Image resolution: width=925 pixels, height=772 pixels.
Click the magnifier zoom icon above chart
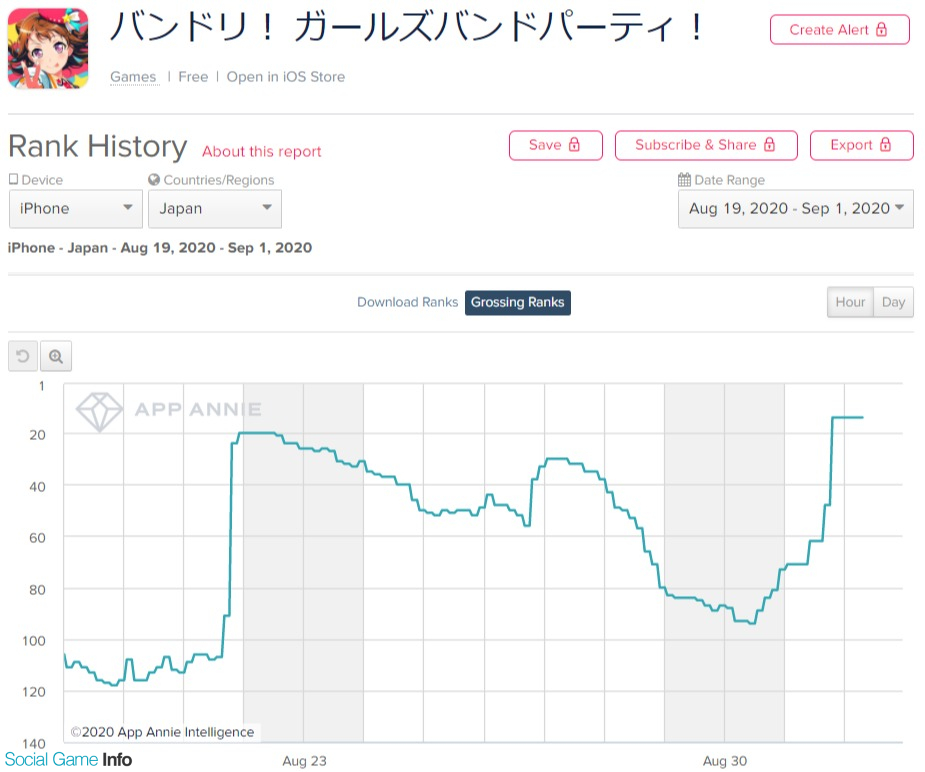56,356
